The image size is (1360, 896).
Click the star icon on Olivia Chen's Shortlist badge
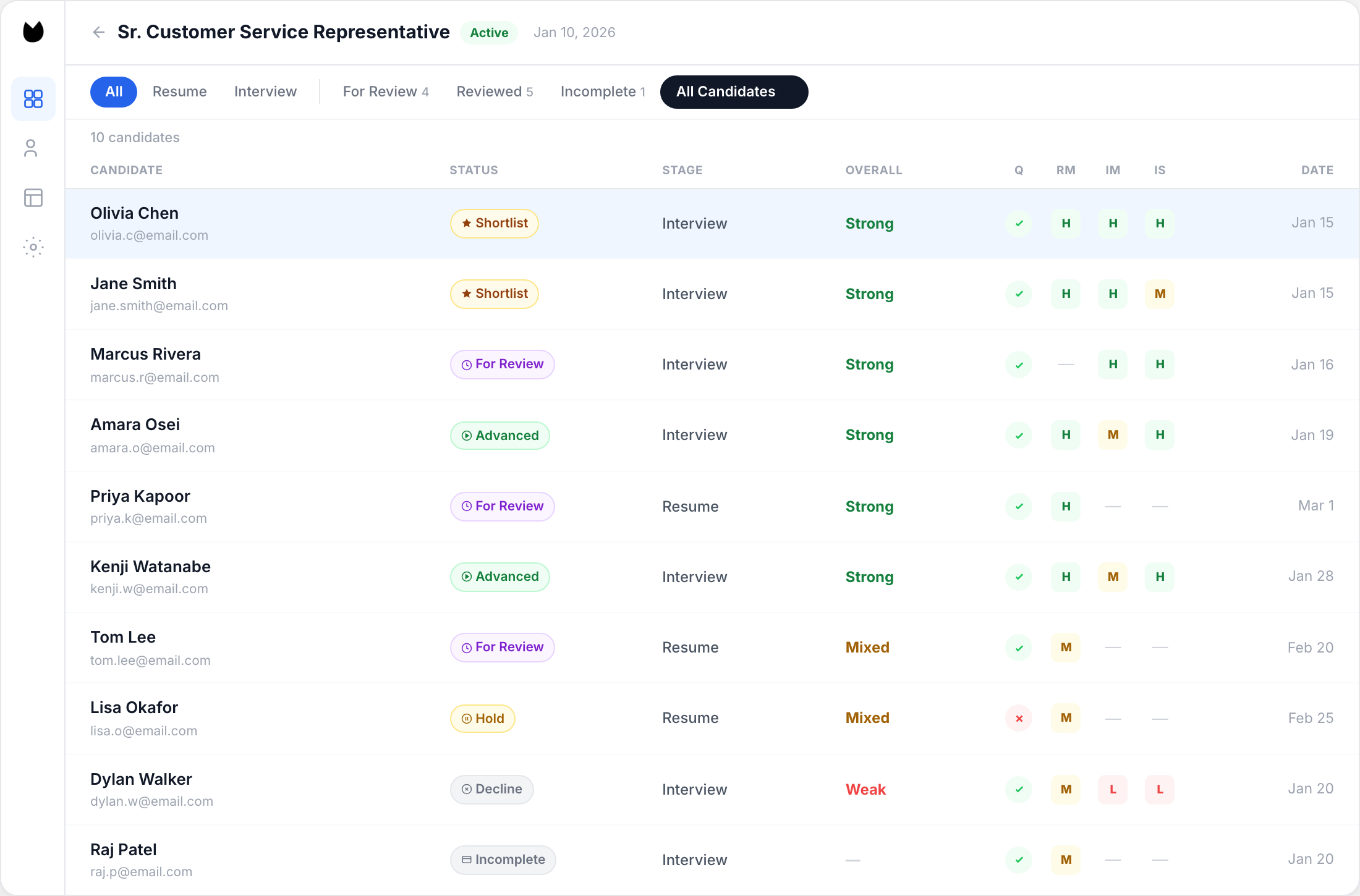[x=466, y=223]
